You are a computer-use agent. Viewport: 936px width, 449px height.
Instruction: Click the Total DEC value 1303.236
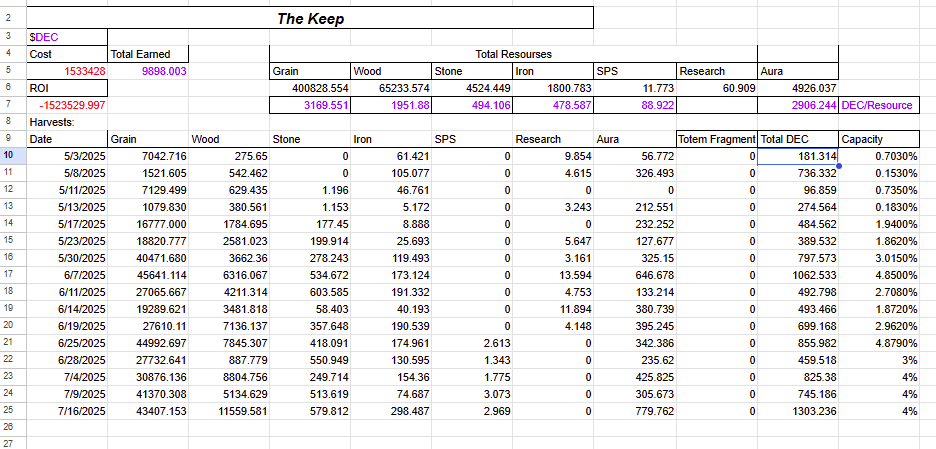click(797, 411)
